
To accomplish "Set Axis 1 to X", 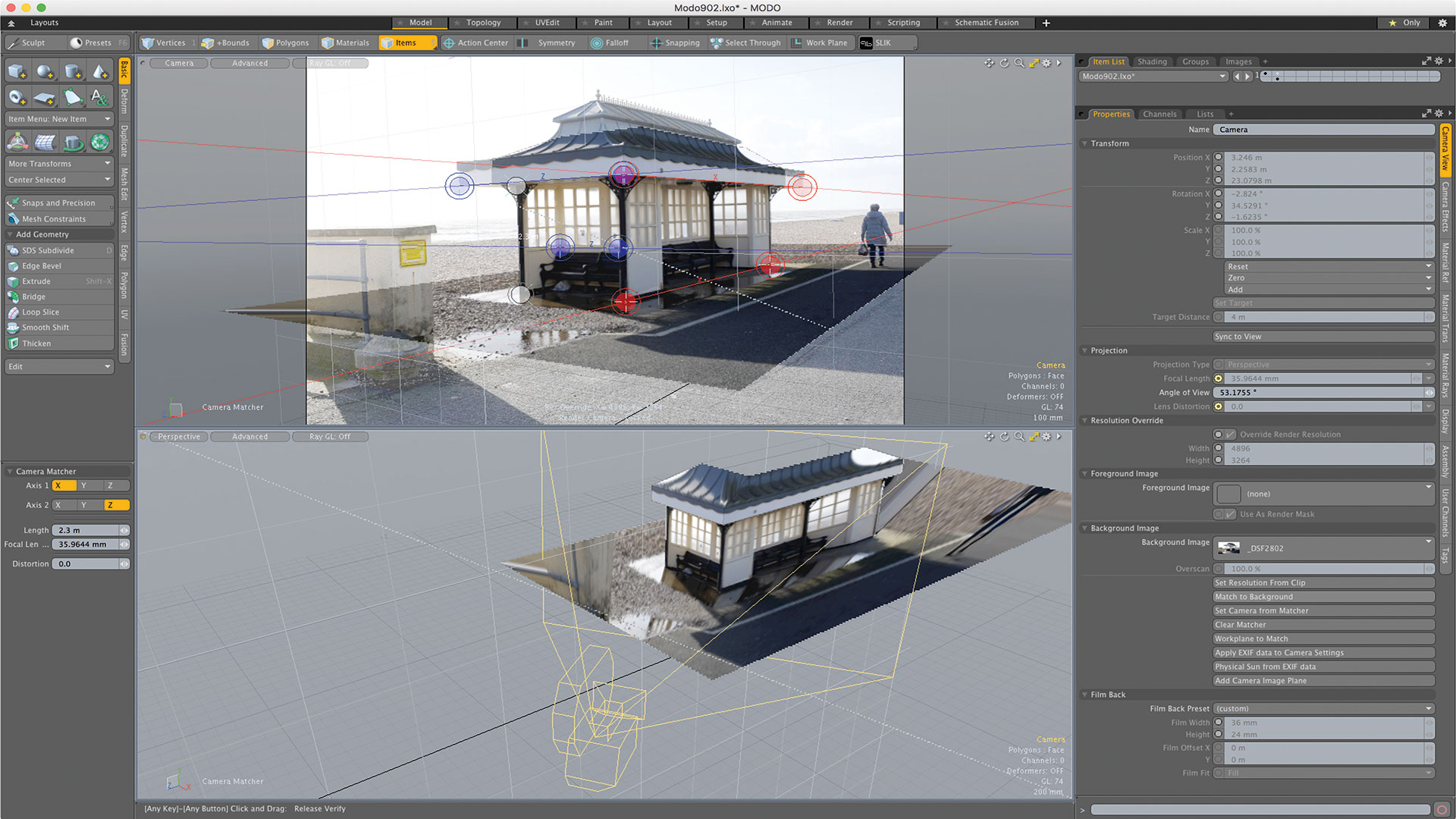I will (x=64, y=485).
